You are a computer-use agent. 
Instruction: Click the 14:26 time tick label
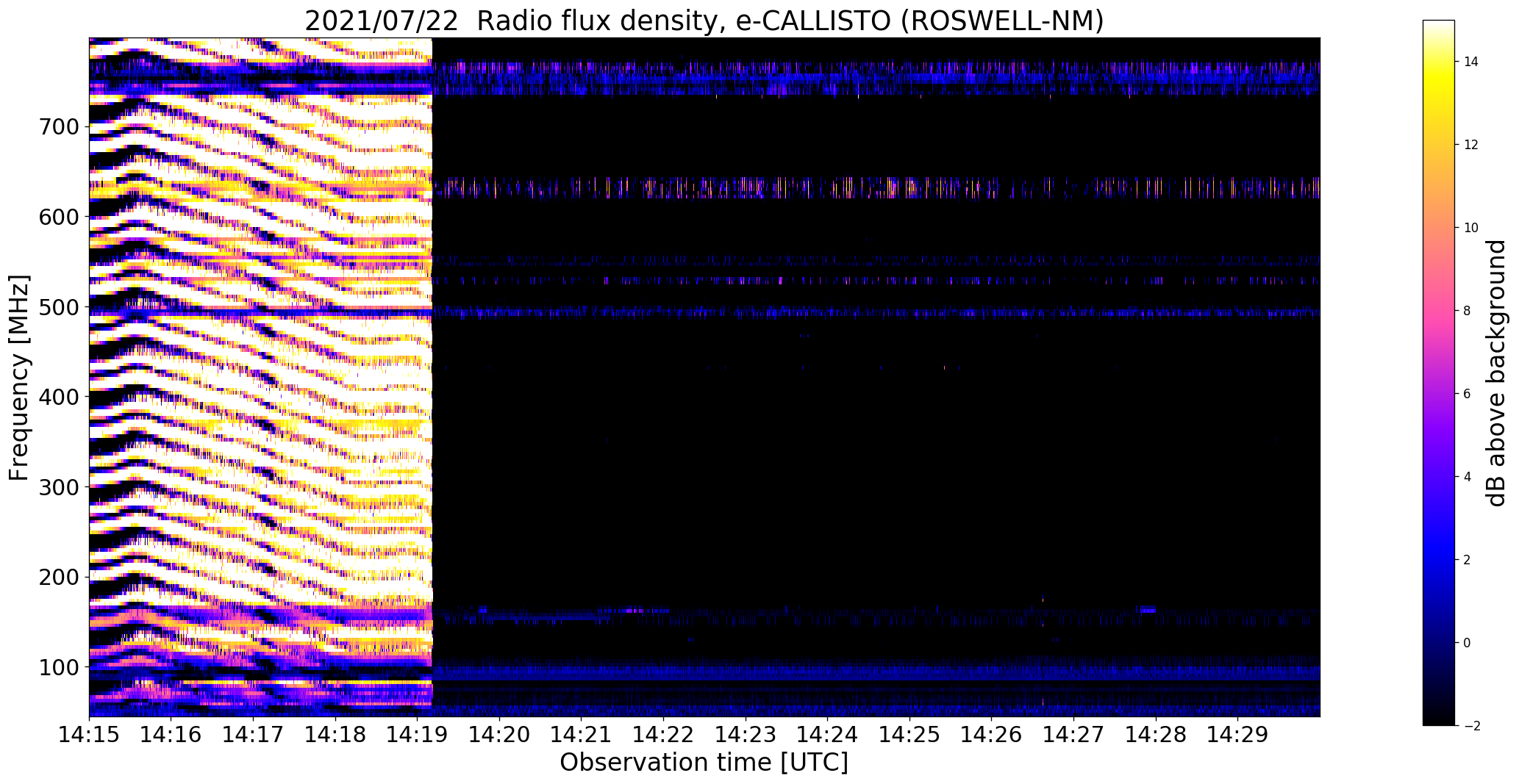[991, 734]
